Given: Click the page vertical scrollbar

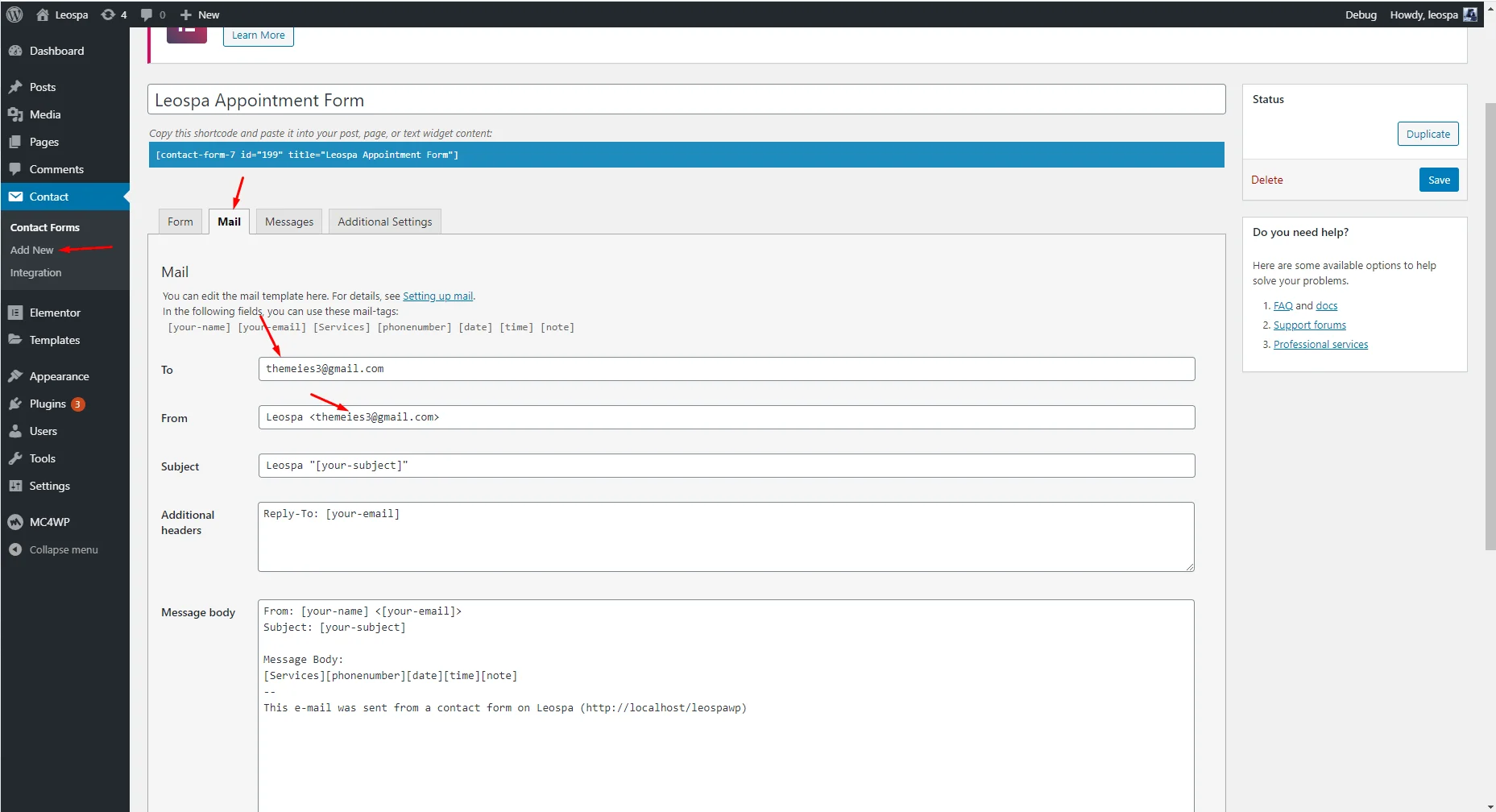Looking at the screenshot, I should [x=1490, y=322].
